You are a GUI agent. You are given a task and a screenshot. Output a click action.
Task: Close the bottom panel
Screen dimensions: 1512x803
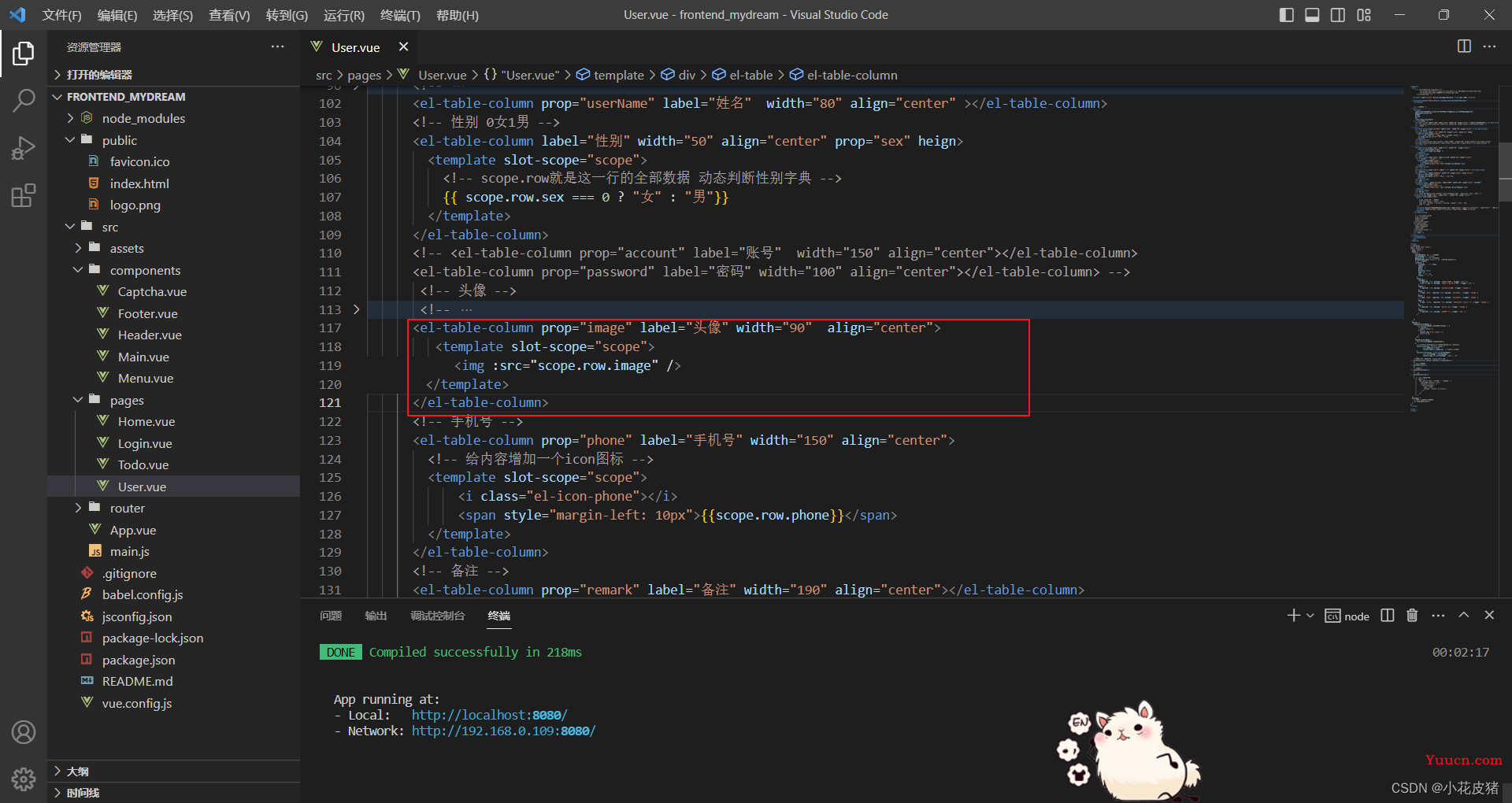tap(1489, 615)
